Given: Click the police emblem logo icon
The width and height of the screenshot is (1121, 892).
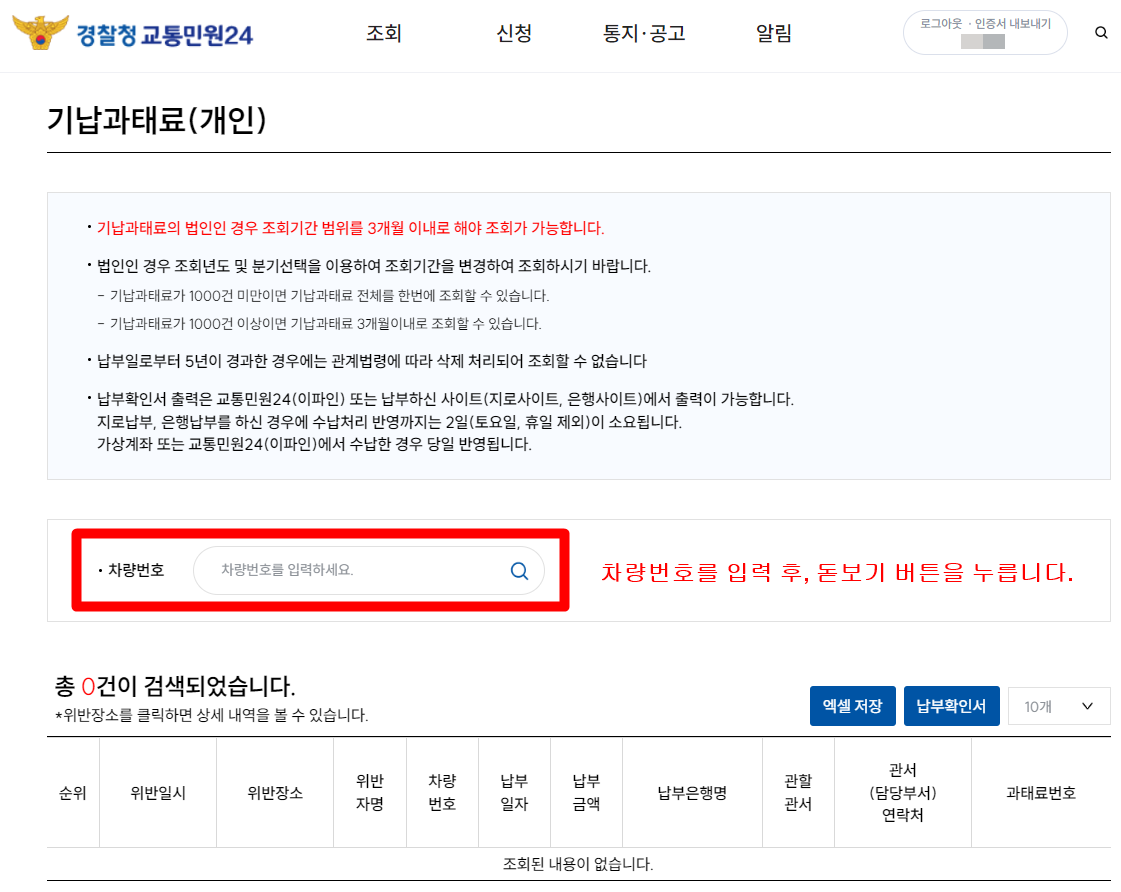Looking at the screenshot, I should pyautogui.click(x=38, y=32).
